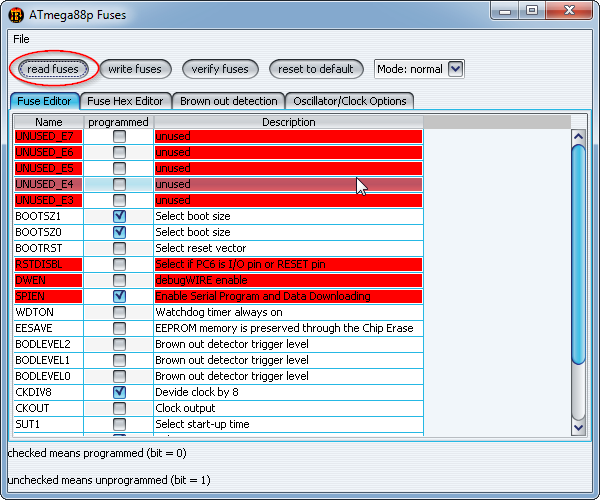This screenshot has width=600, height=500.
Task: Click the scrollbar down arrow
Action: click(x=578, y=428)
